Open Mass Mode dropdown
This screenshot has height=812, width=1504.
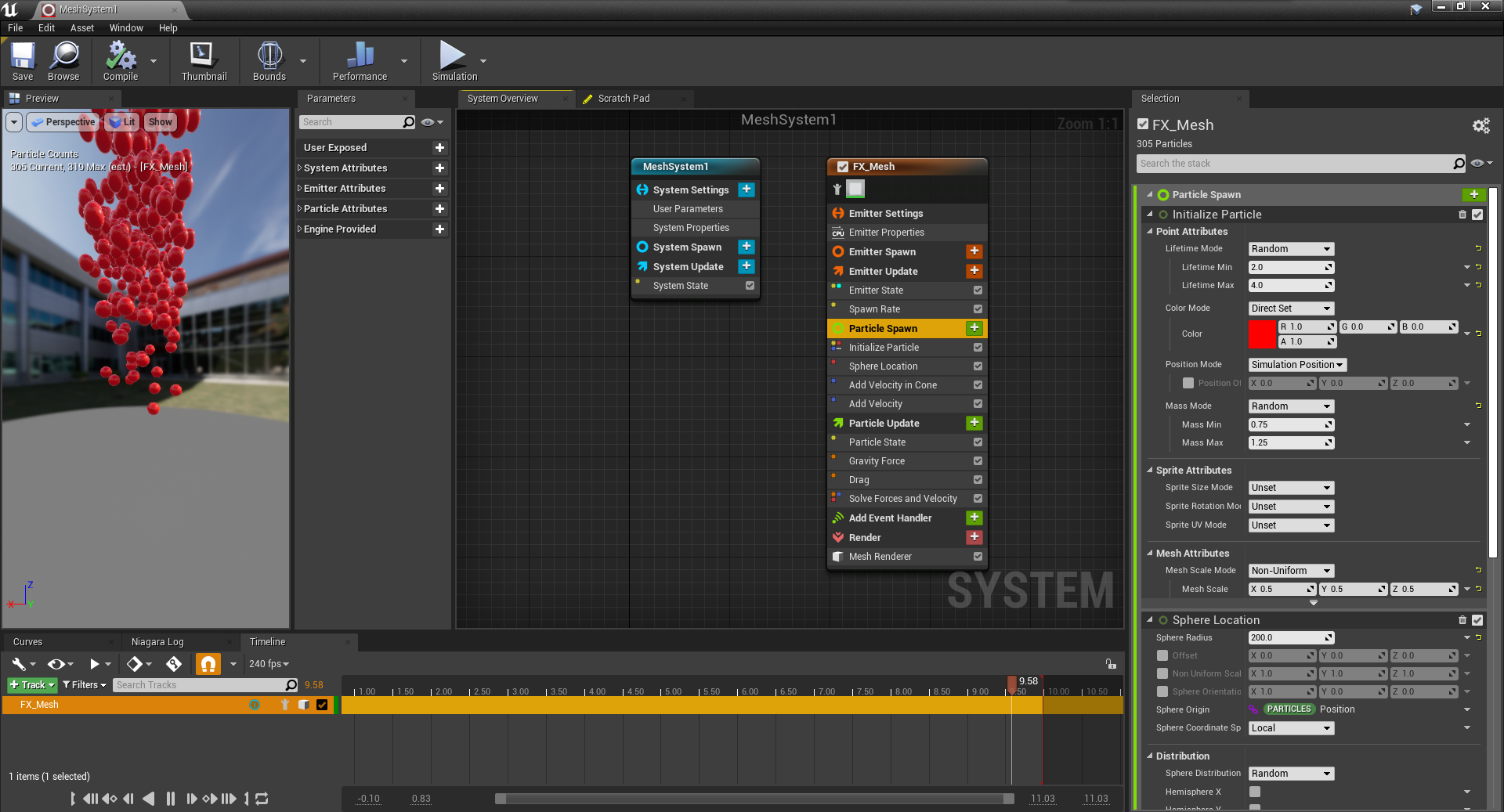[1291, 406]
